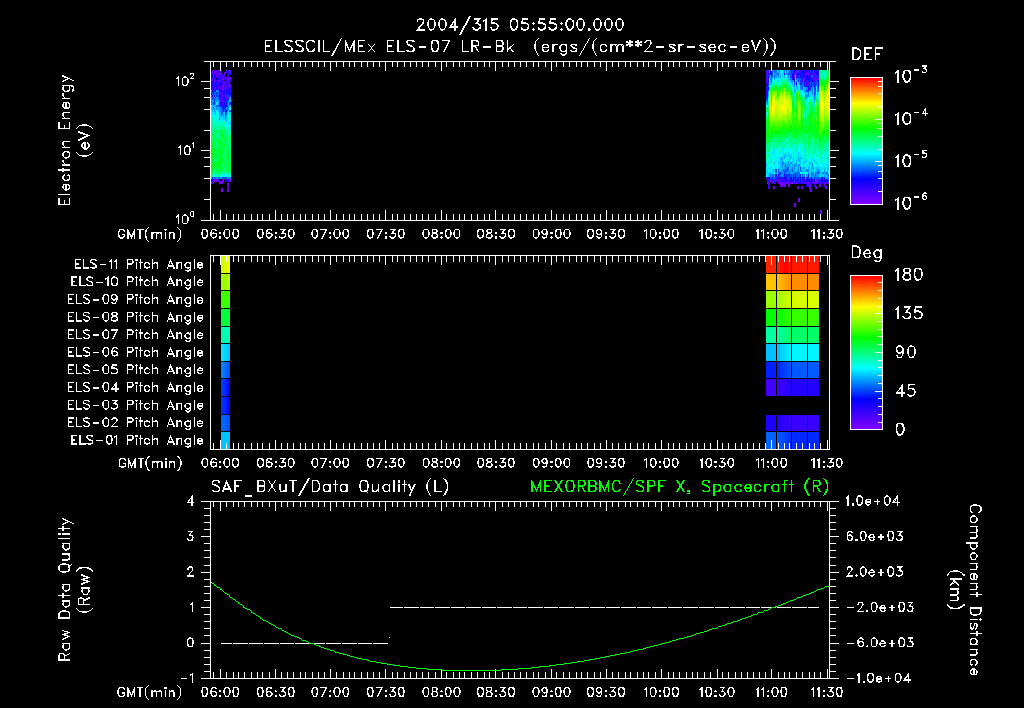1024x708 pixels.
Task: Select the ELS-10 Pitch Angle row label
Action: click(x=137, y=282)
